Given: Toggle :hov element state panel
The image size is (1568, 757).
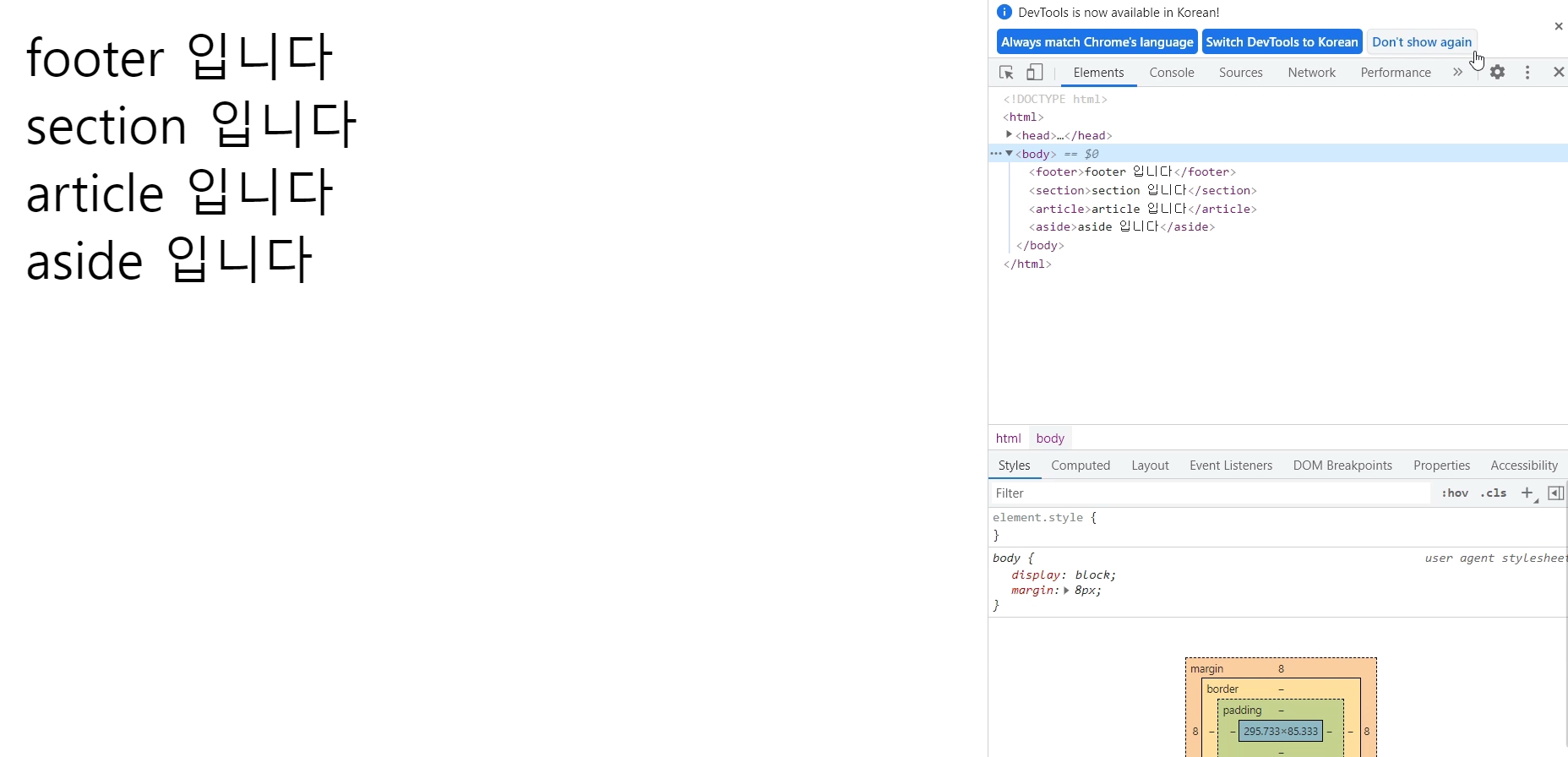Looking at the screenshot, I should (1455, 493).
